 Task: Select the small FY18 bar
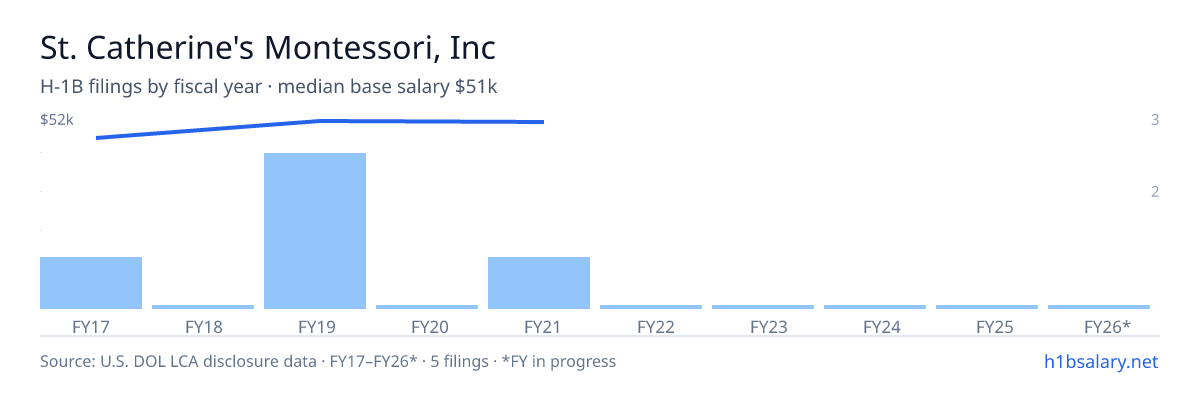tap(203, 307)
